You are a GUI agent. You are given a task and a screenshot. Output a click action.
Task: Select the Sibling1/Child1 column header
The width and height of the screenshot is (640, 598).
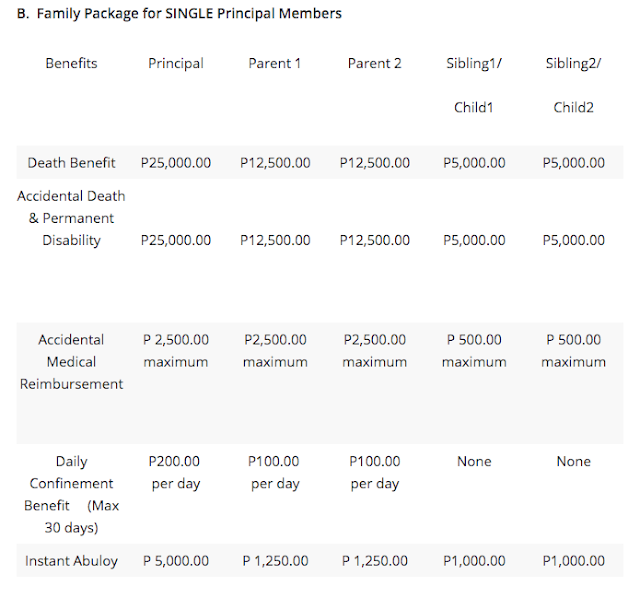[474, 84]
